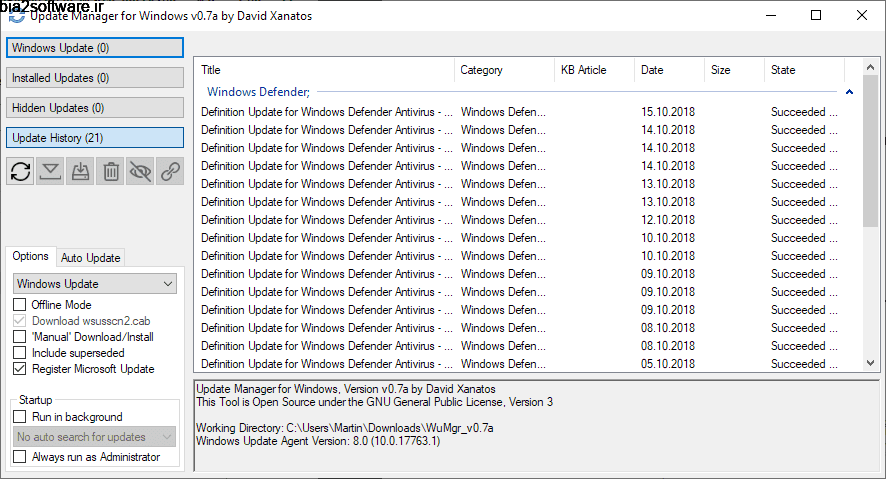Collapse the Windows Defender group arrow

click(849, 92)
